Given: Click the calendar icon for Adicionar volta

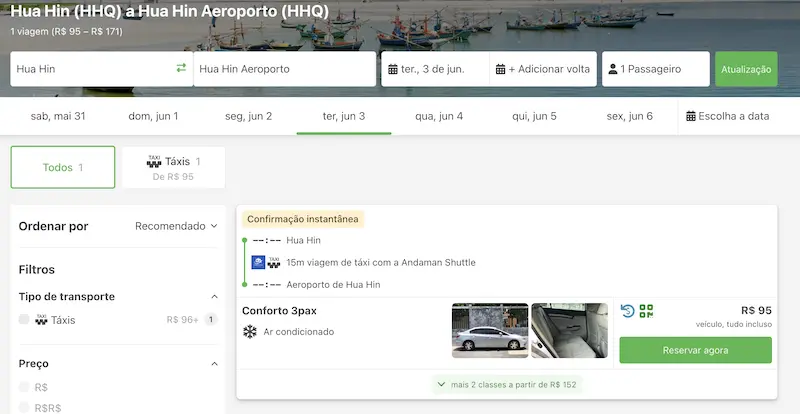Looking at the screenshot, I should click(499, 69).
